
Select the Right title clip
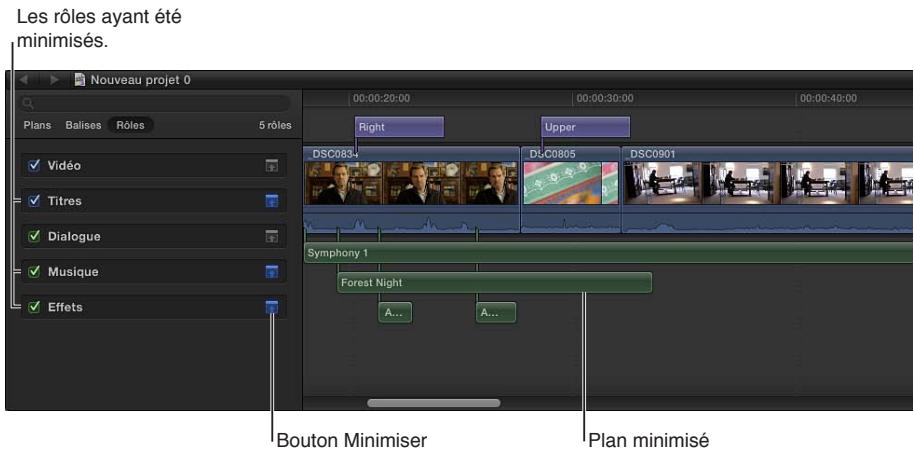tap(399, 127)
